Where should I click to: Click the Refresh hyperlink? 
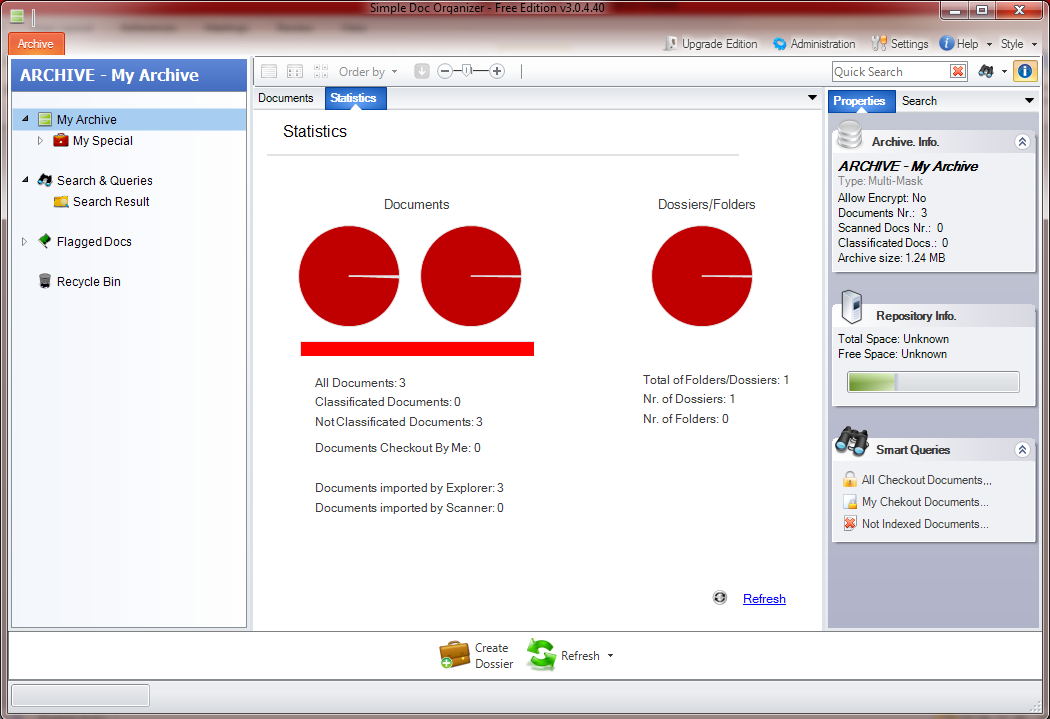click(764, 598)
